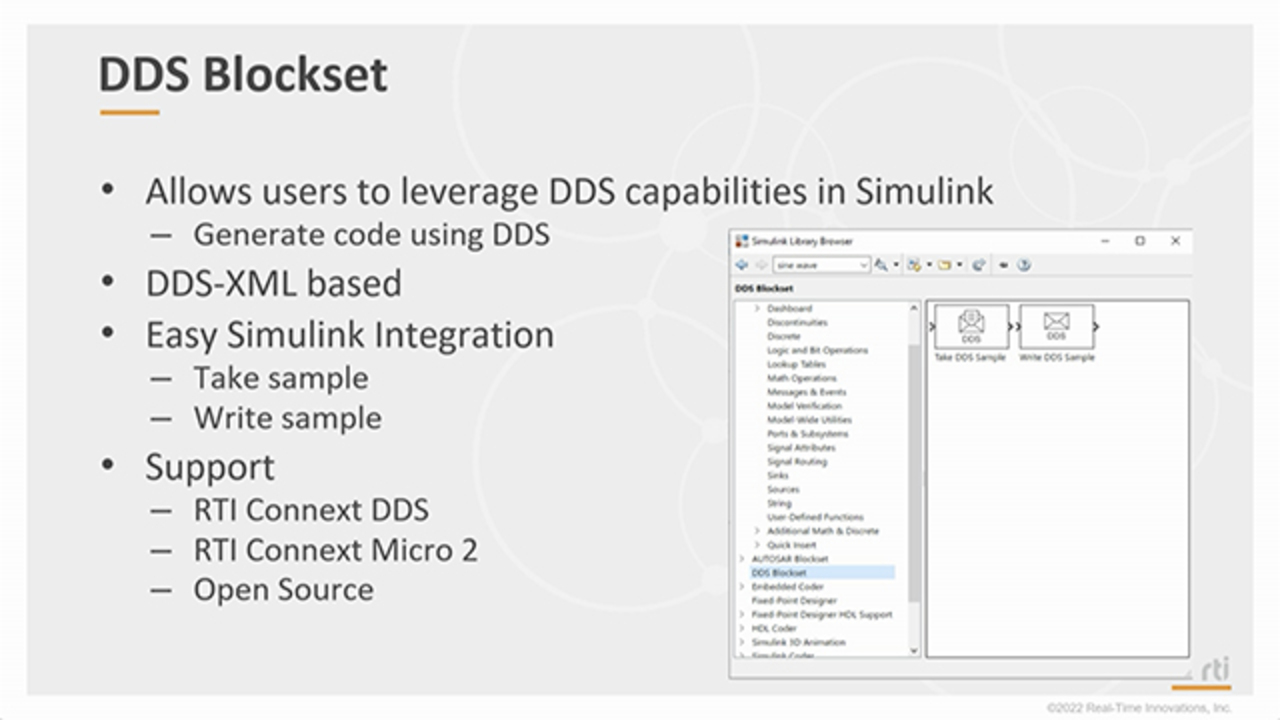Click the pin icon in toolbar
Viewport: 1280px width, 720px height.
pos(1003,265)
